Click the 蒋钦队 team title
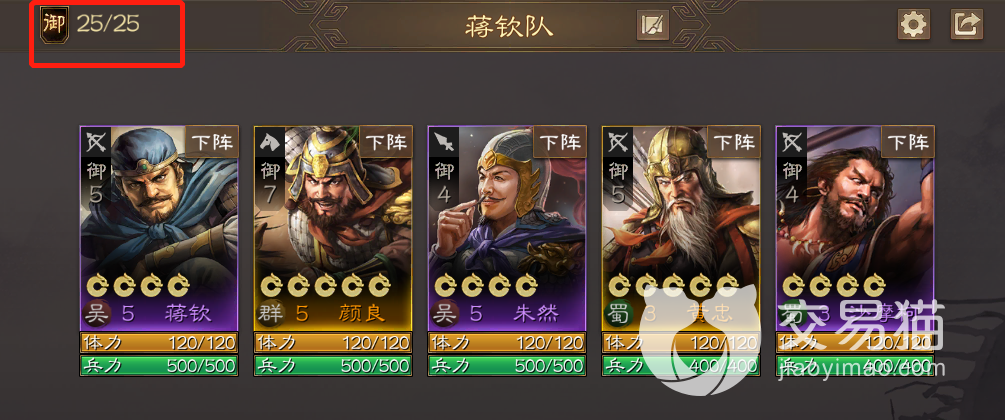Image resolution: width=1005 pixels, height=420 pixels. click(508, 27)
